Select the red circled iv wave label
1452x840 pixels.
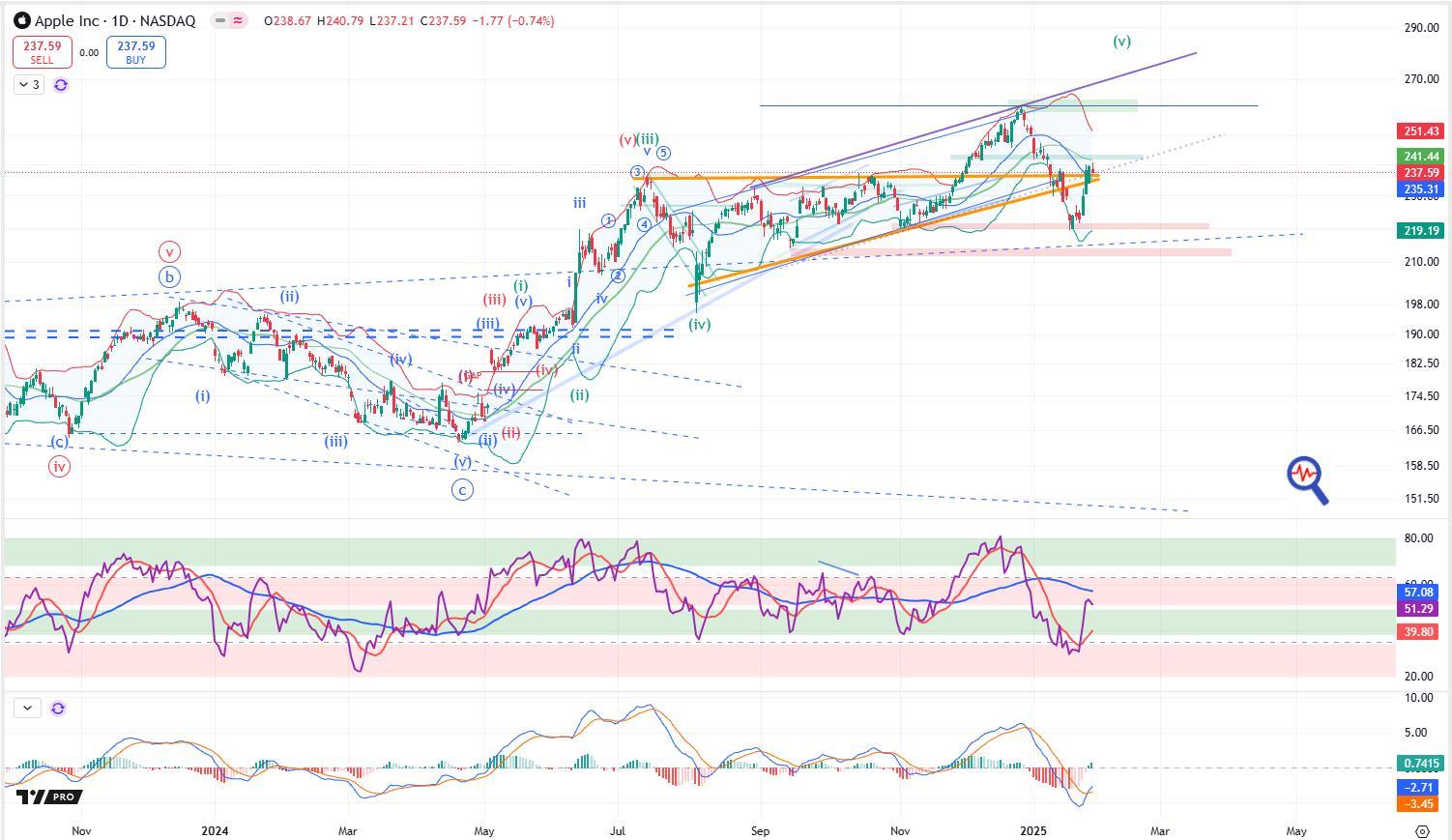(60, 467)
